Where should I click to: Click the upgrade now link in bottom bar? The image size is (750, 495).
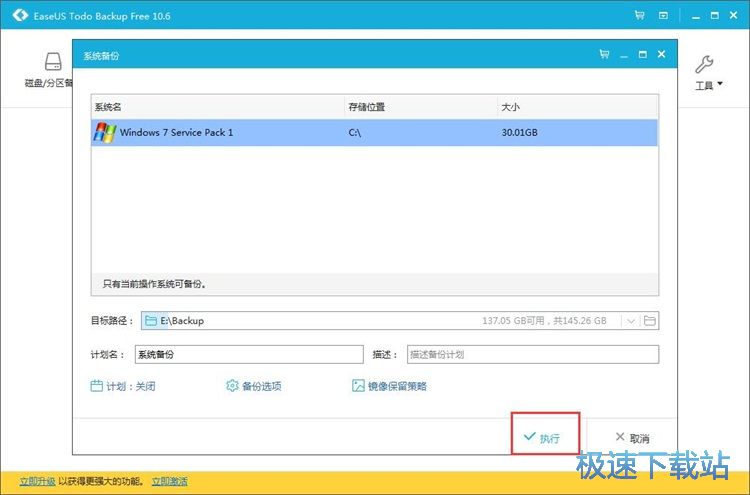click(x=37, y=481)
